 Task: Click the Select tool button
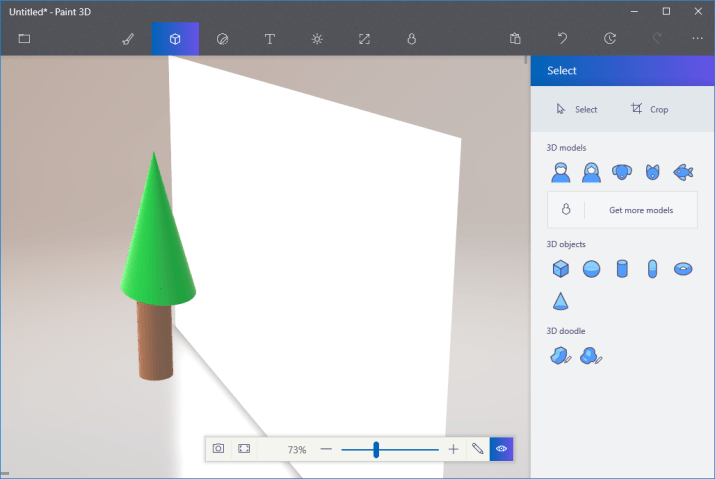(x=577, y=109)
